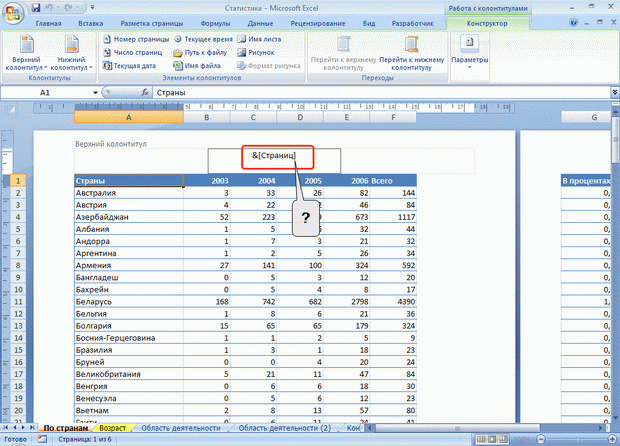This screenshot has width=620, height=446.
Task: Open the Рецензирование ribbon tab
Action: 318,24
